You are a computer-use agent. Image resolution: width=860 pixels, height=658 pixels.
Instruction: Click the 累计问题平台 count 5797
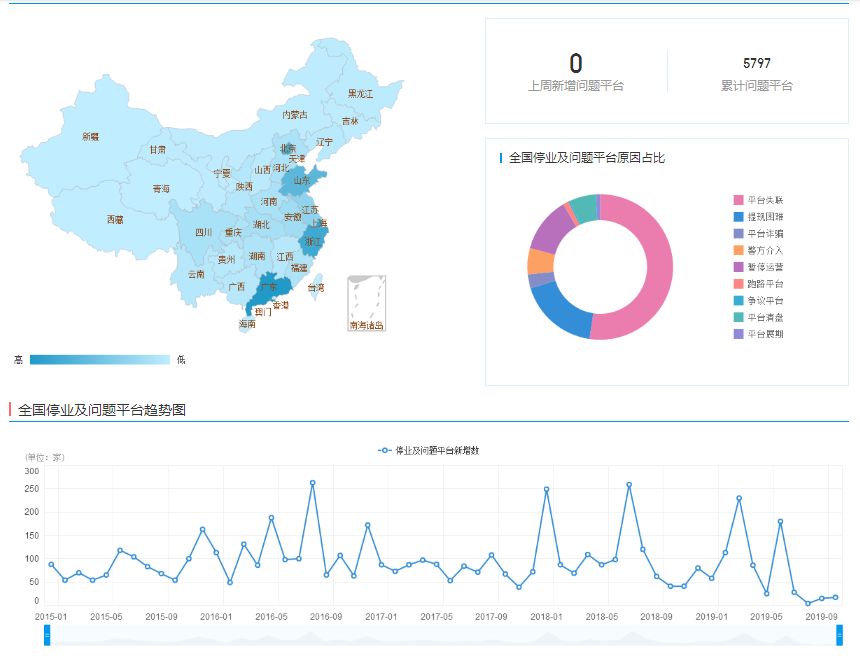tap(757, 63)
